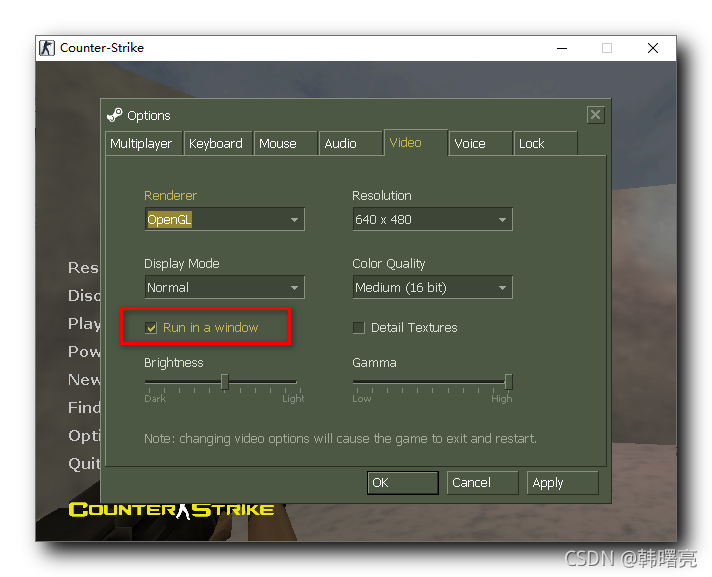Switch to the Multiplayer tab

143,143
